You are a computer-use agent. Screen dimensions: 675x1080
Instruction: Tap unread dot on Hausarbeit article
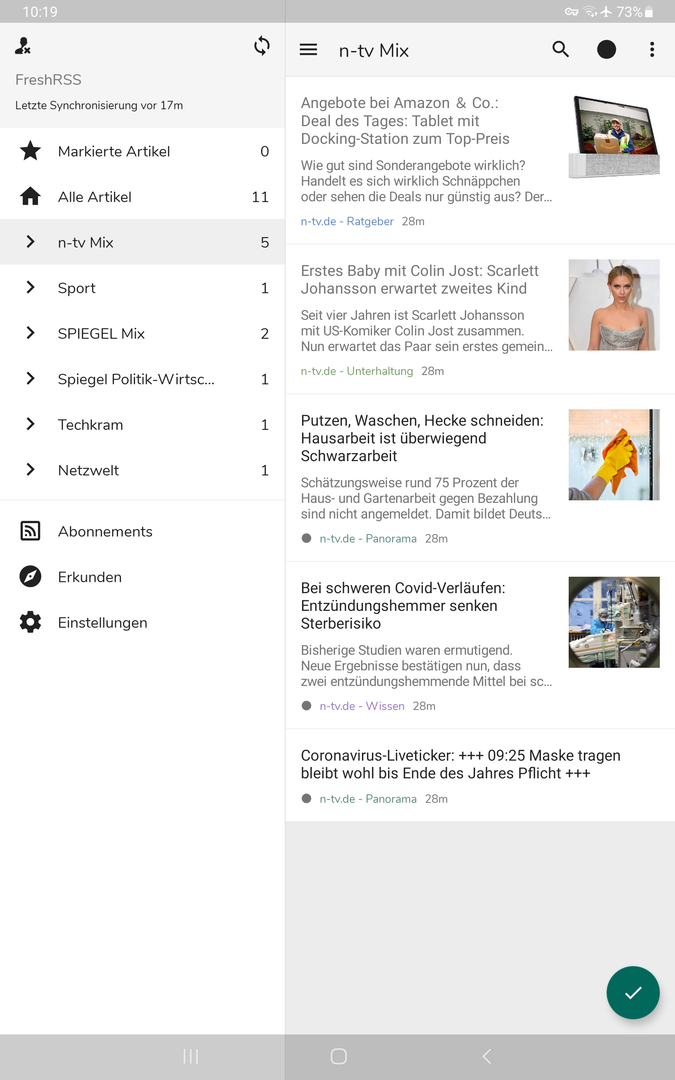point(307,538)
